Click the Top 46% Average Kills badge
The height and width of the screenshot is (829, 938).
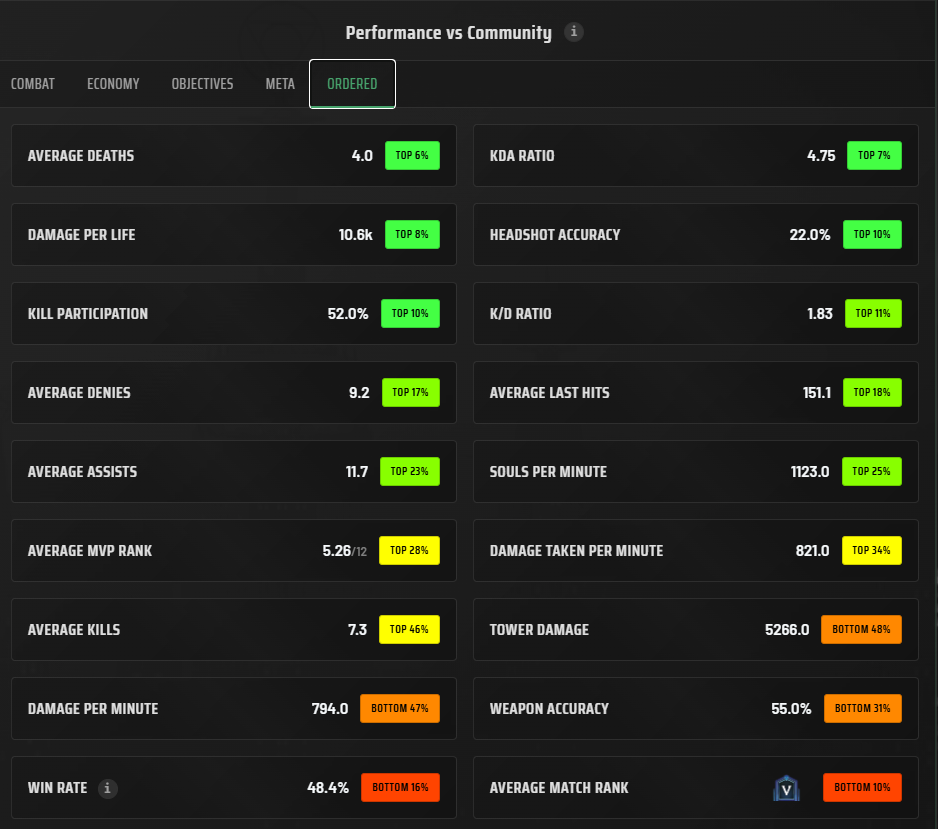pos(409,629)
